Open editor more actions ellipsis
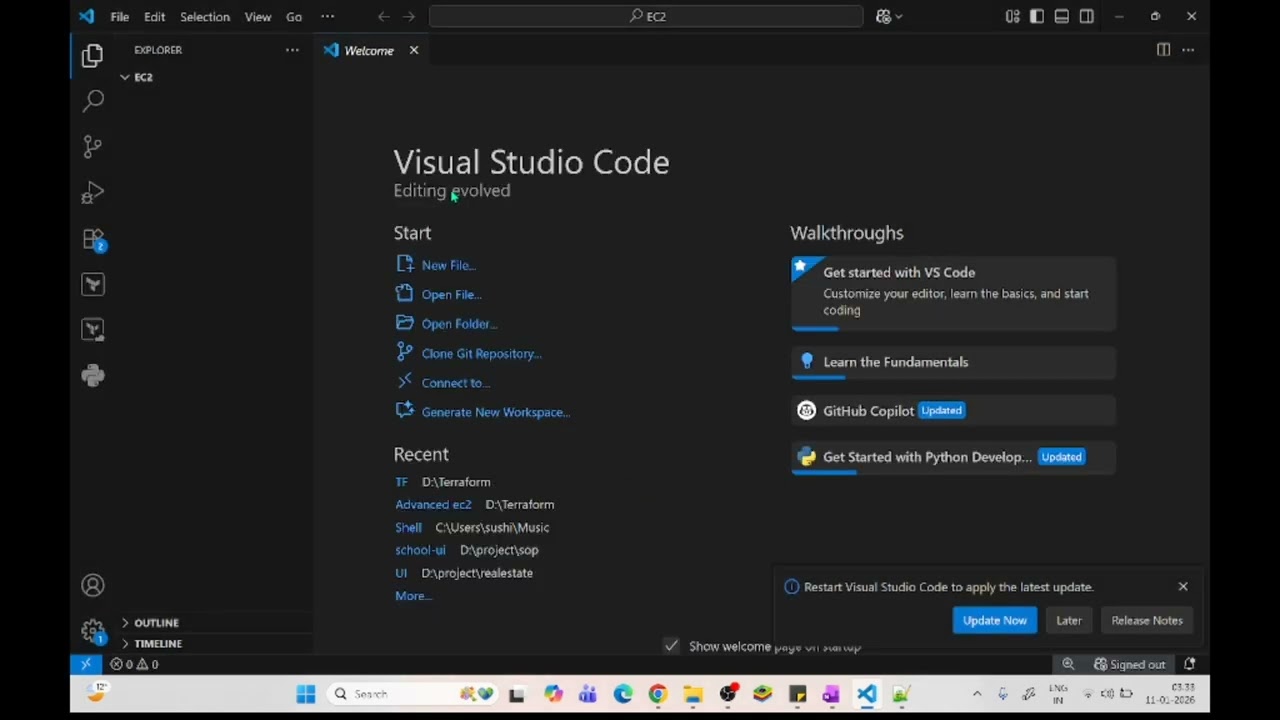The width and height of the screenshot is (1280, 720). tap(1188, 50)
